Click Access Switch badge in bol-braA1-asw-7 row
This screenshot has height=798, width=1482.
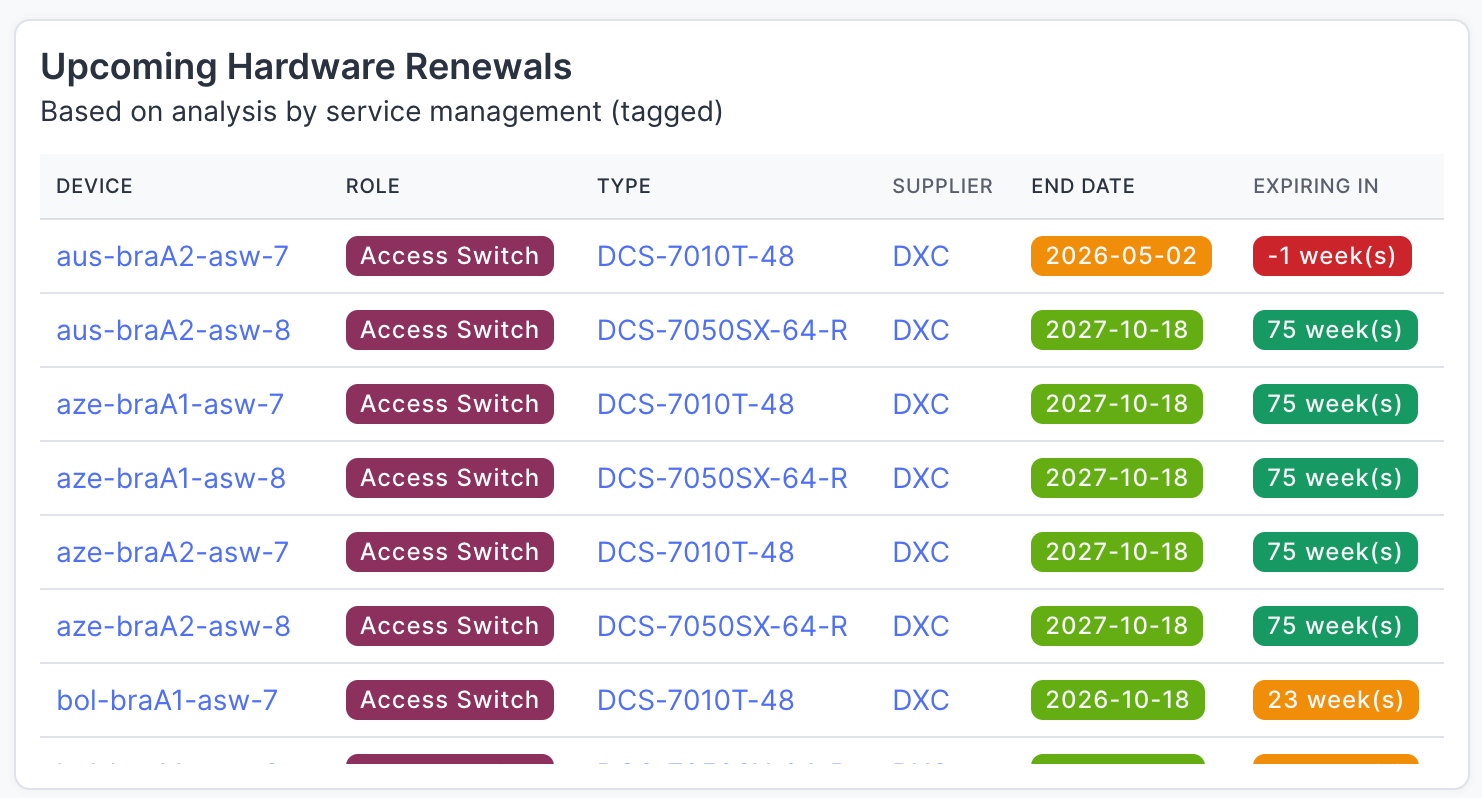point(450,700)
